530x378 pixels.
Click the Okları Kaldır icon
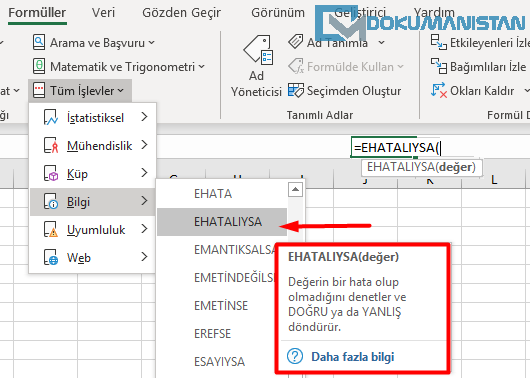click(x=438, y=90)
